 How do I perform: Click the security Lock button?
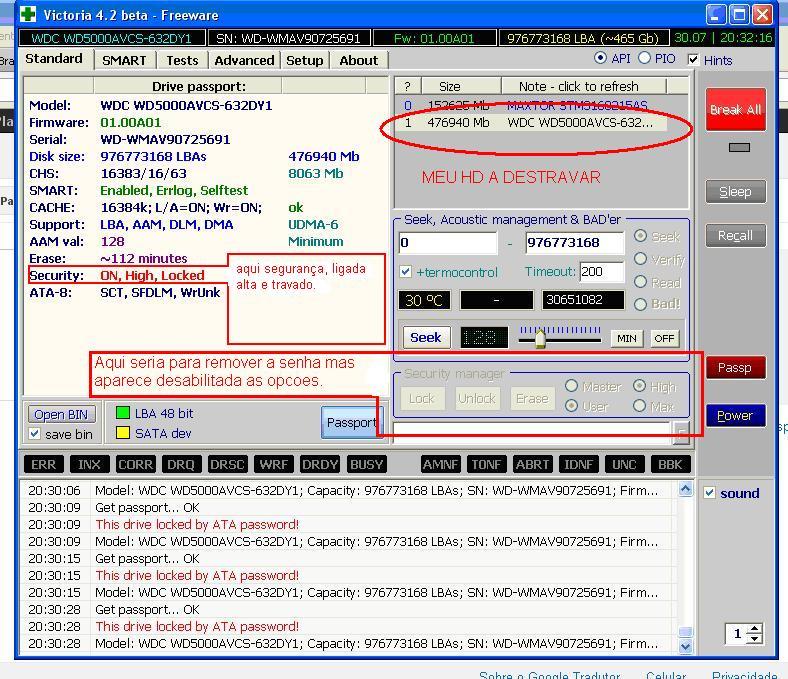tap(422, 399)
